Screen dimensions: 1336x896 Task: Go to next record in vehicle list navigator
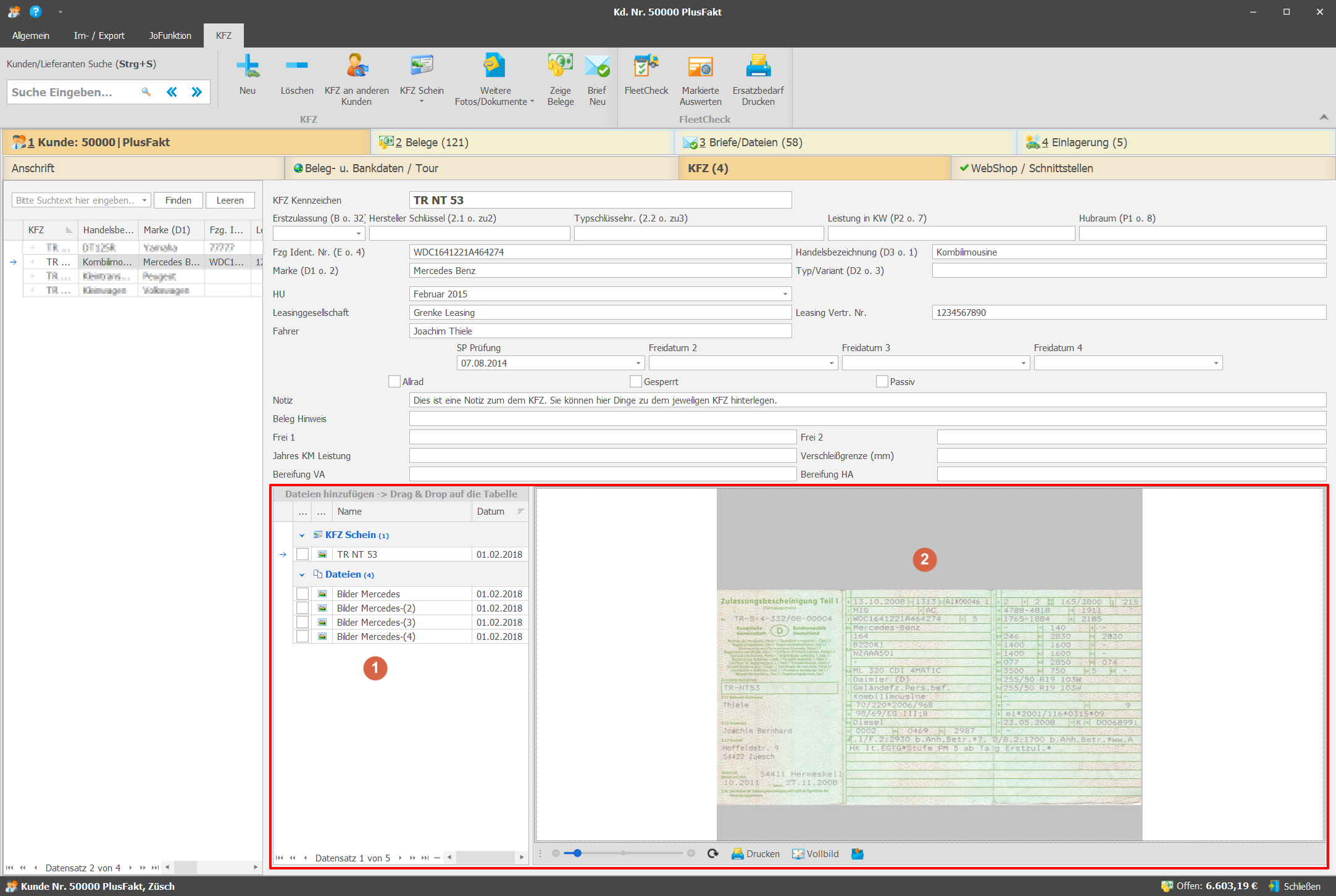click(130, 868)
